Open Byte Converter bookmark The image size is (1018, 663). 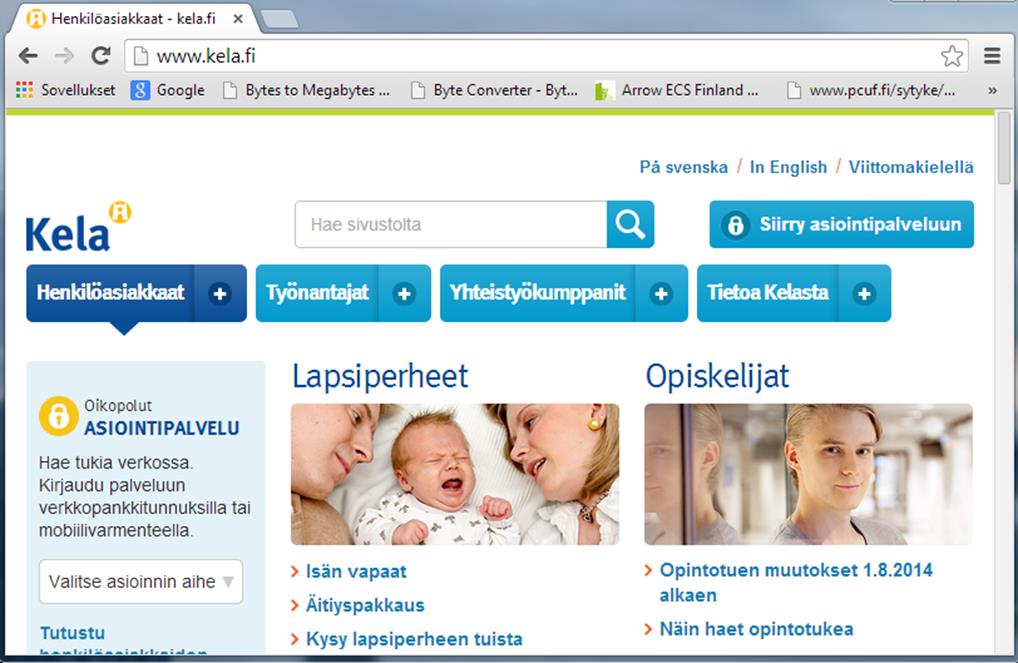point(495,90)
